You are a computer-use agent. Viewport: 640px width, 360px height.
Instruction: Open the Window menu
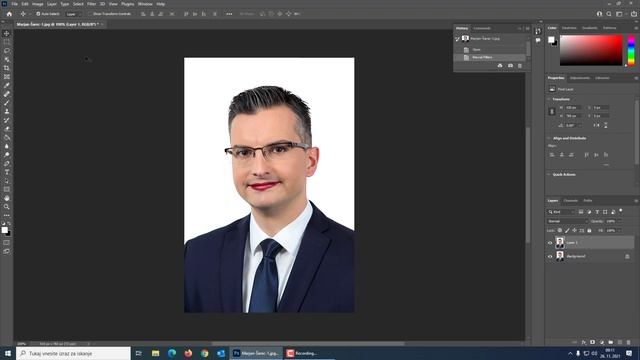(x=145, y=4)
